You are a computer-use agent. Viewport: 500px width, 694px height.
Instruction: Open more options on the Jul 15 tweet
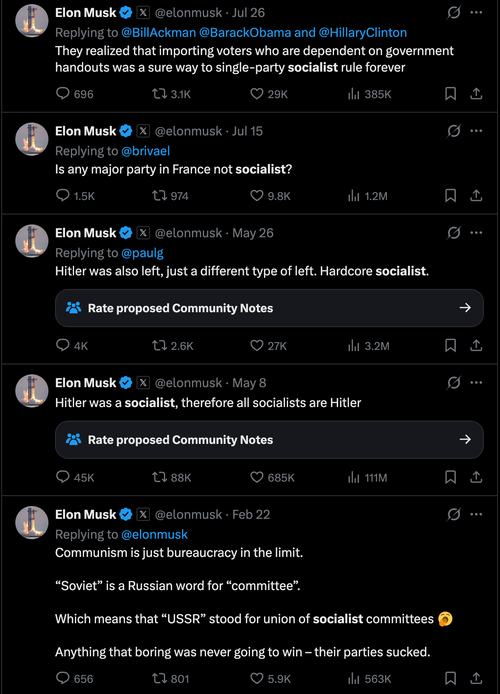click(476, 131)
